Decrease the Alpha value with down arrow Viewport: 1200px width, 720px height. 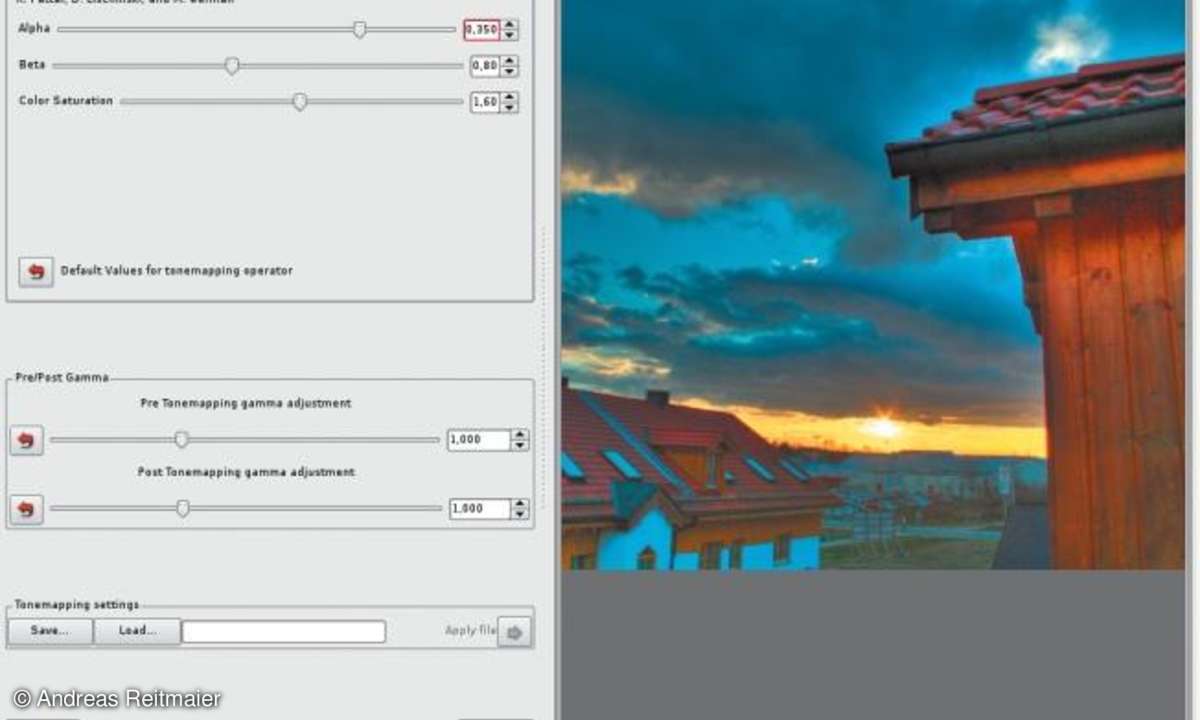click(509, 35)
